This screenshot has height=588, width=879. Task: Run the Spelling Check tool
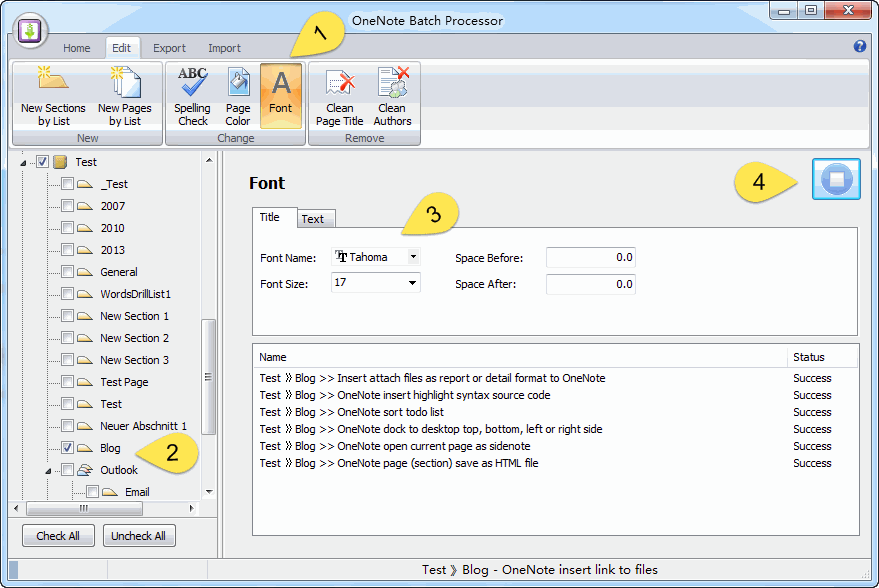coord(192,96)
